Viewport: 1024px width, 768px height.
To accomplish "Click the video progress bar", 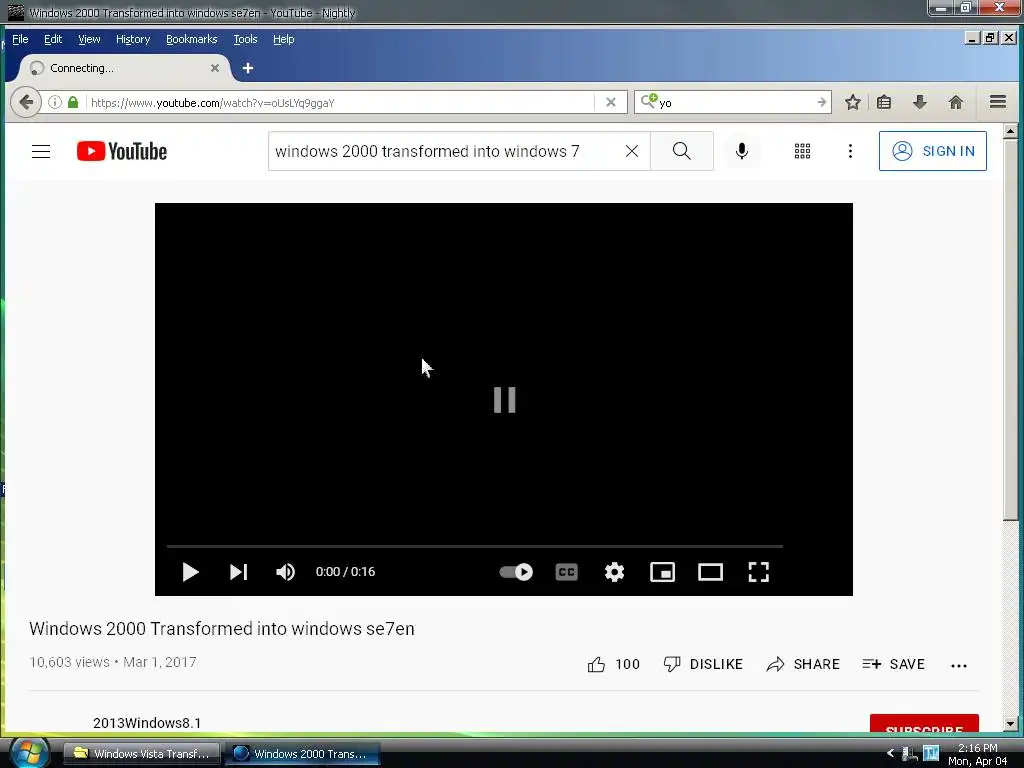I will [475, 546].
